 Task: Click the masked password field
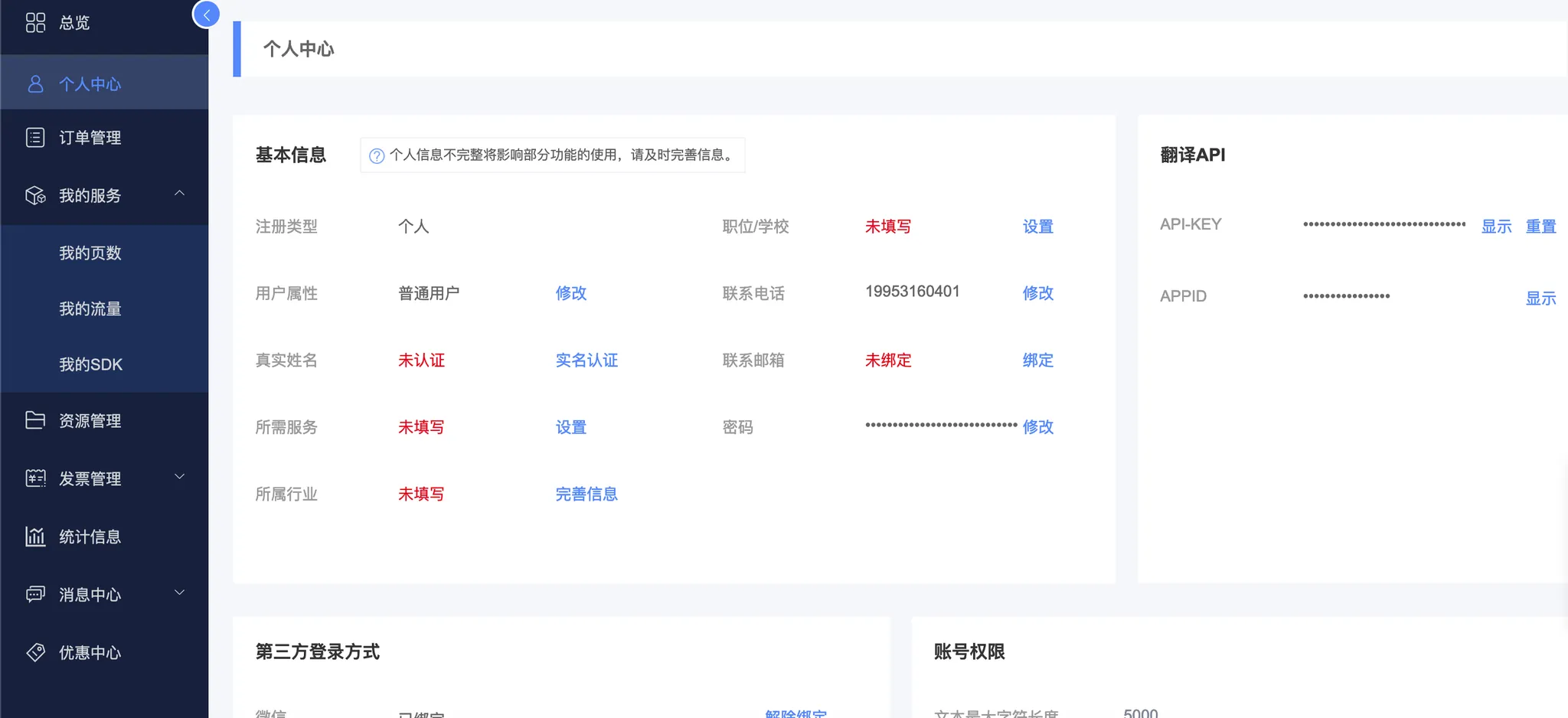point(939,426)
